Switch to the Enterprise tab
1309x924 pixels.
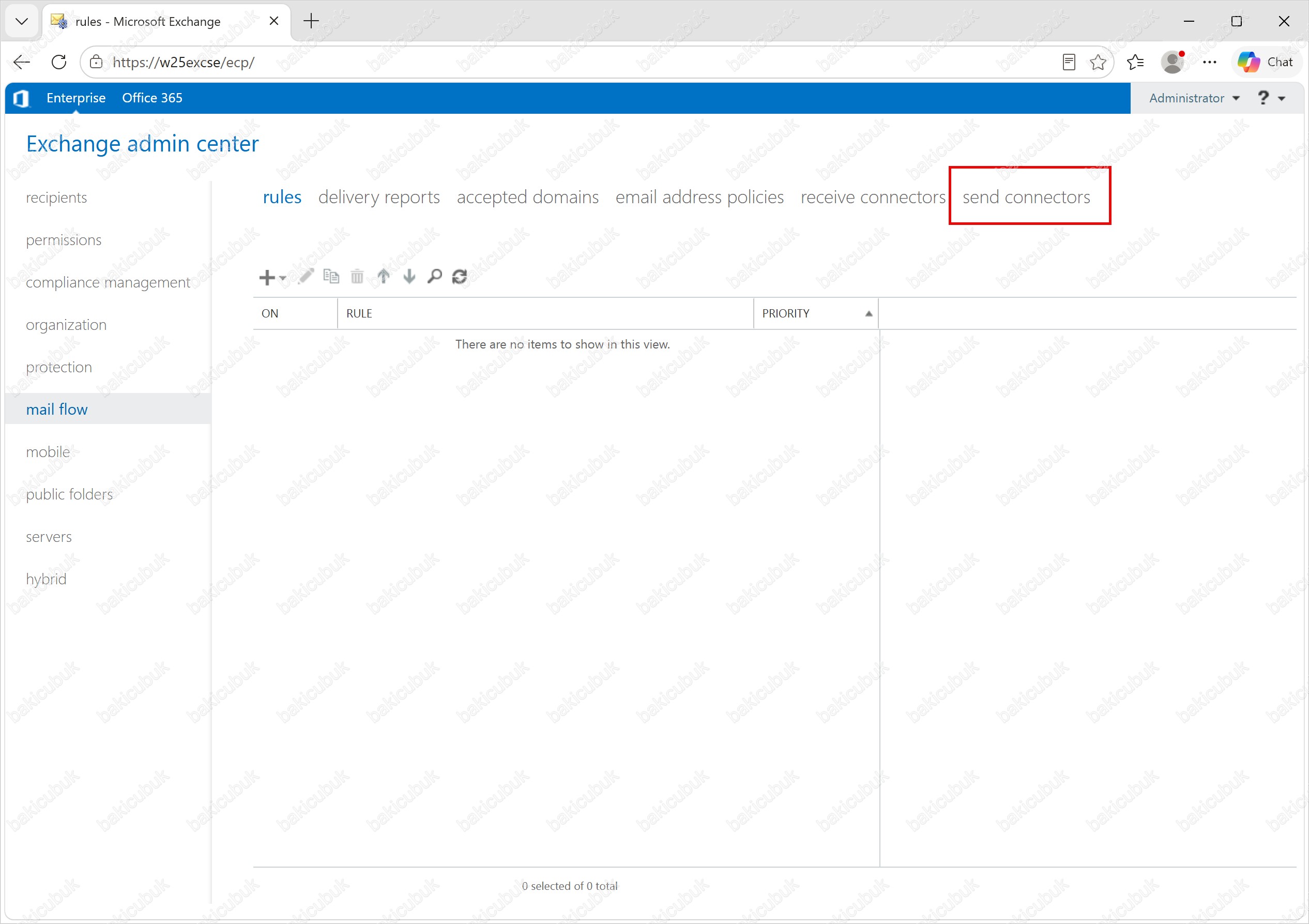(76, 98)
